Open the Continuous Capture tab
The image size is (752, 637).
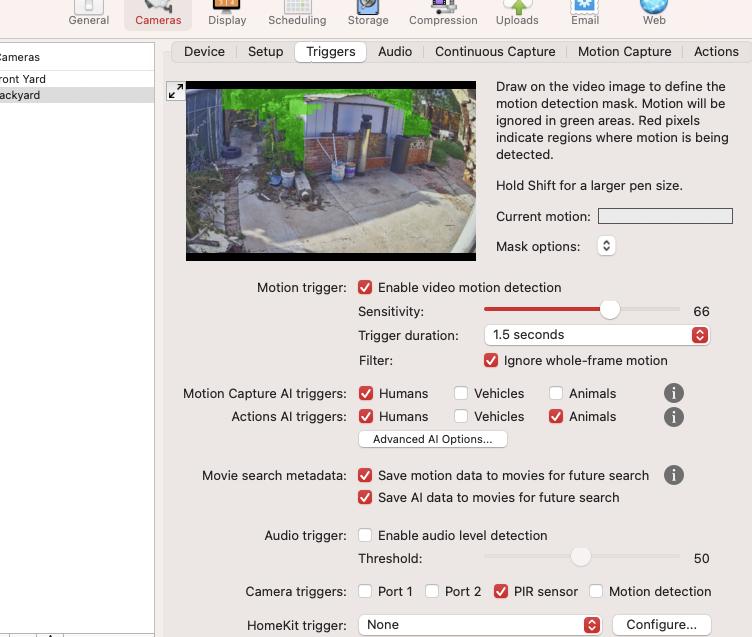coord(495,52)
